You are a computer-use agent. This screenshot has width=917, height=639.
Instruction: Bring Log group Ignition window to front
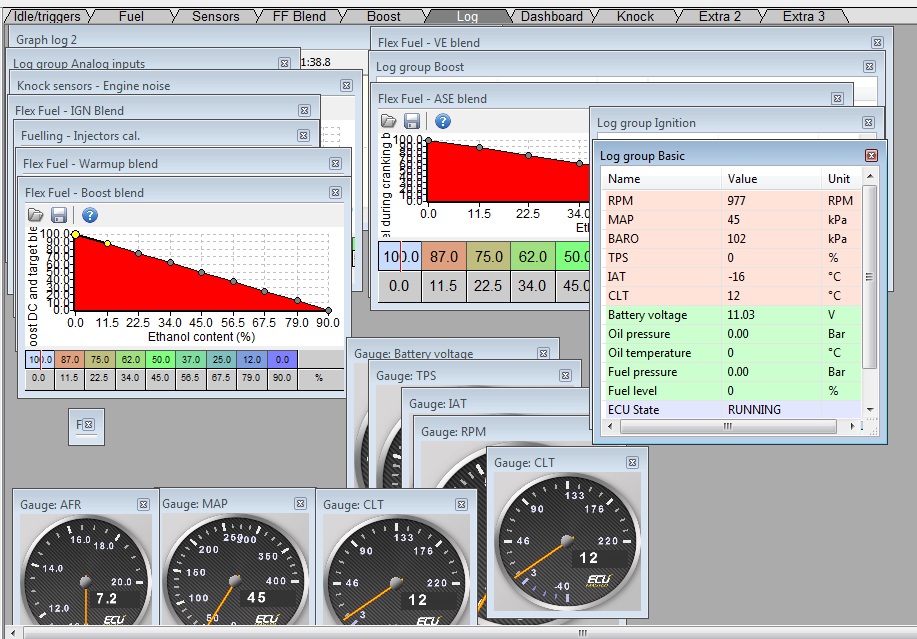(700, 123)
